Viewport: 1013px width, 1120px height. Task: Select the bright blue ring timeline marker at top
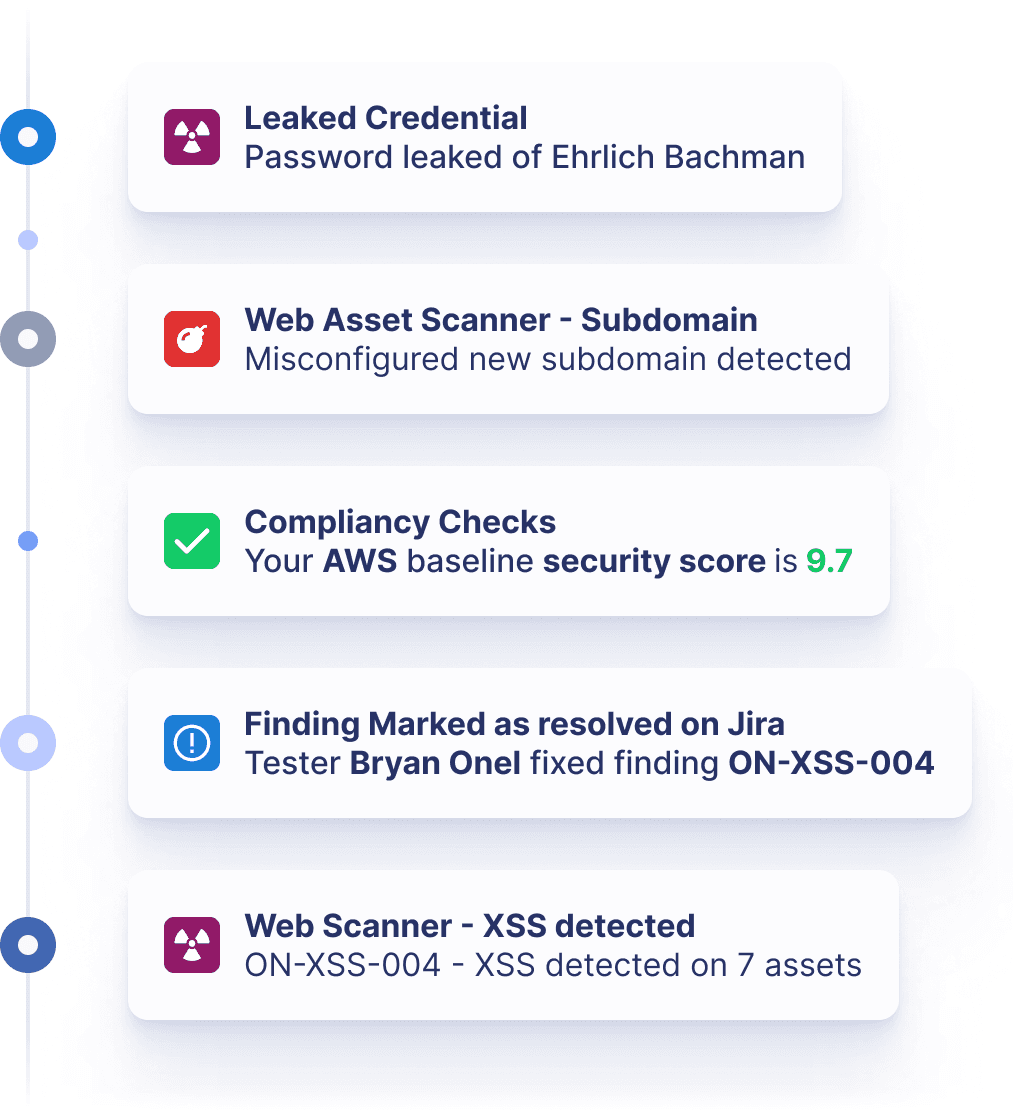28,136
